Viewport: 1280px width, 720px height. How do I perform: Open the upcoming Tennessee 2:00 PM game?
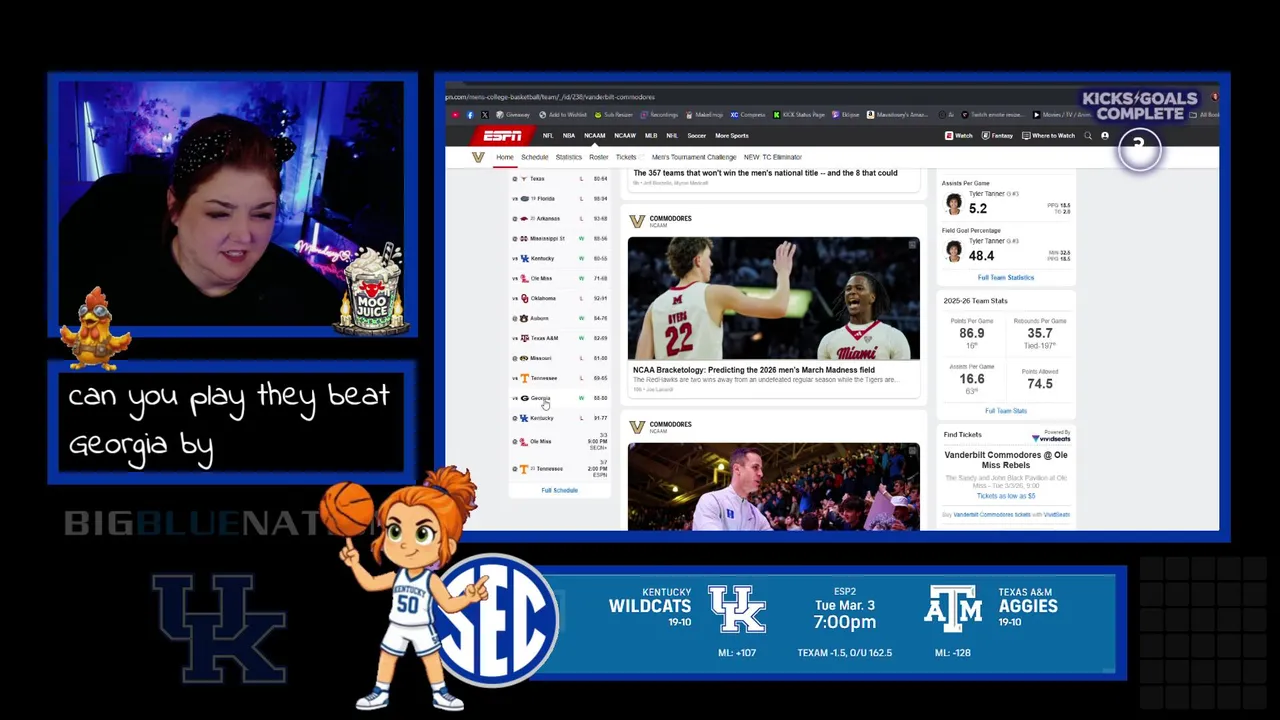coord(560,468)
